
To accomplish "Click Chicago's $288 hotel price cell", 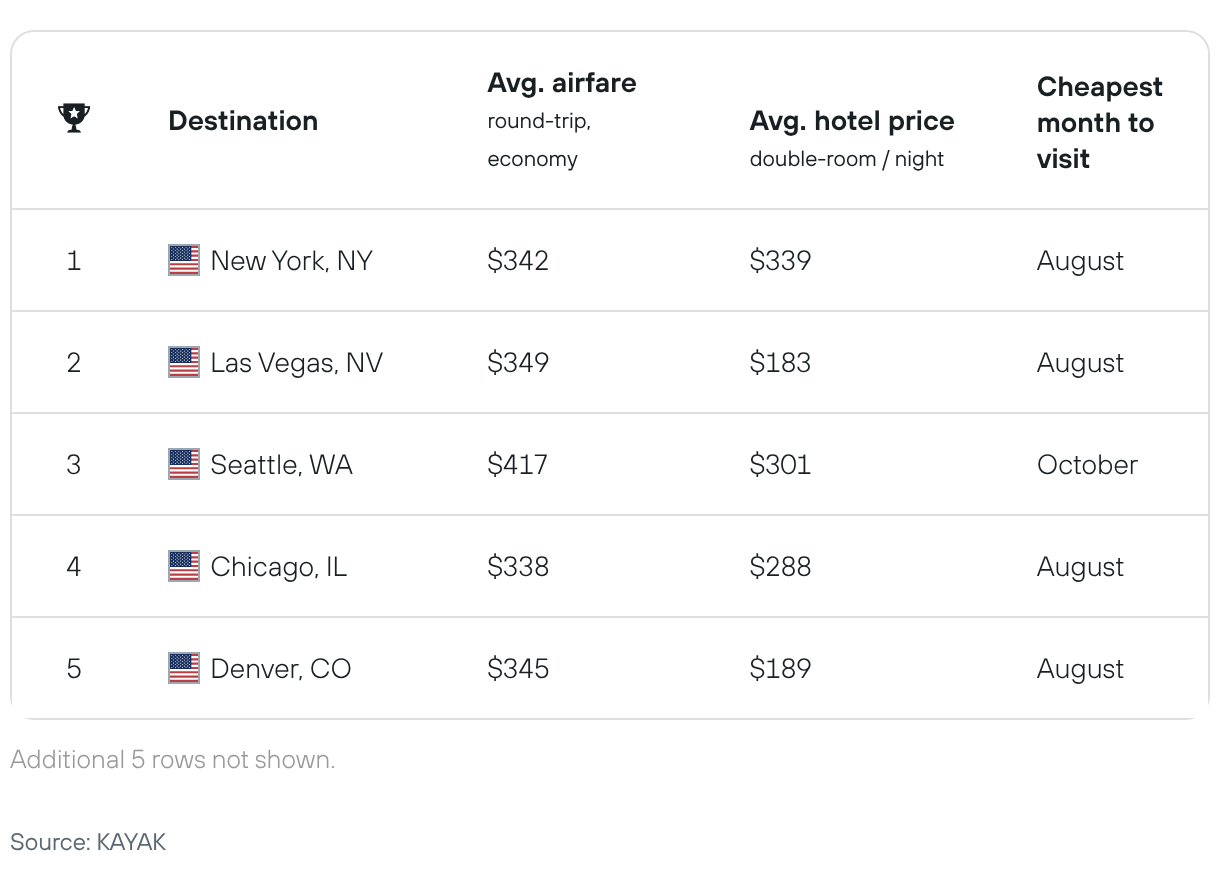I will pos(780,567).
